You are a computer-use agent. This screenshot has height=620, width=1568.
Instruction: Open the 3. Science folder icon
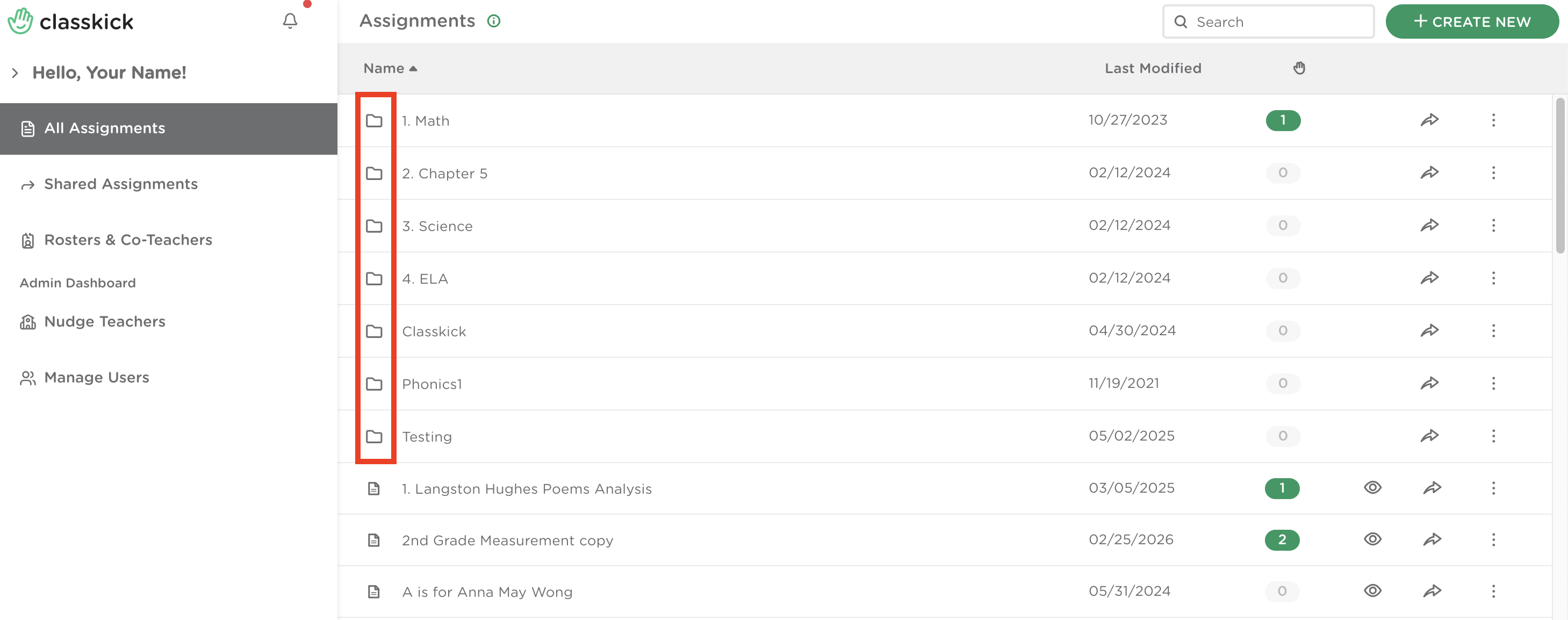(x=375, y=226)
